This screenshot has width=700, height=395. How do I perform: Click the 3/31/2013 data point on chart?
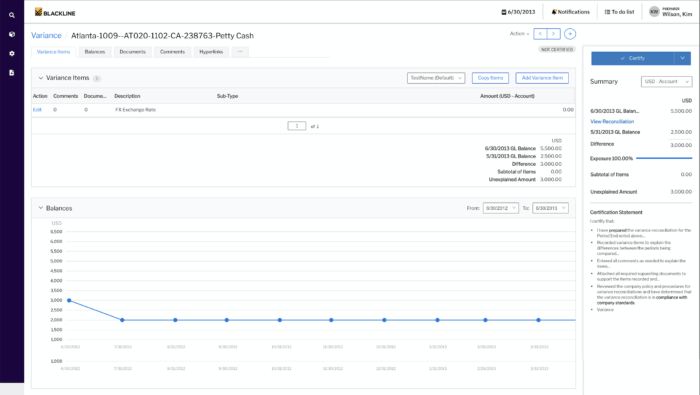click(538, 320)
